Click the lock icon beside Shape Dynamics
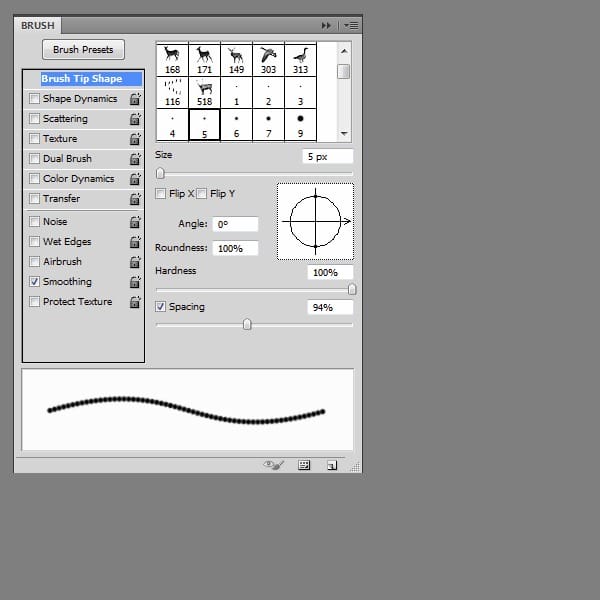This screenshot has height=600, width=600. pyautogui.click(x=134, y=99)
